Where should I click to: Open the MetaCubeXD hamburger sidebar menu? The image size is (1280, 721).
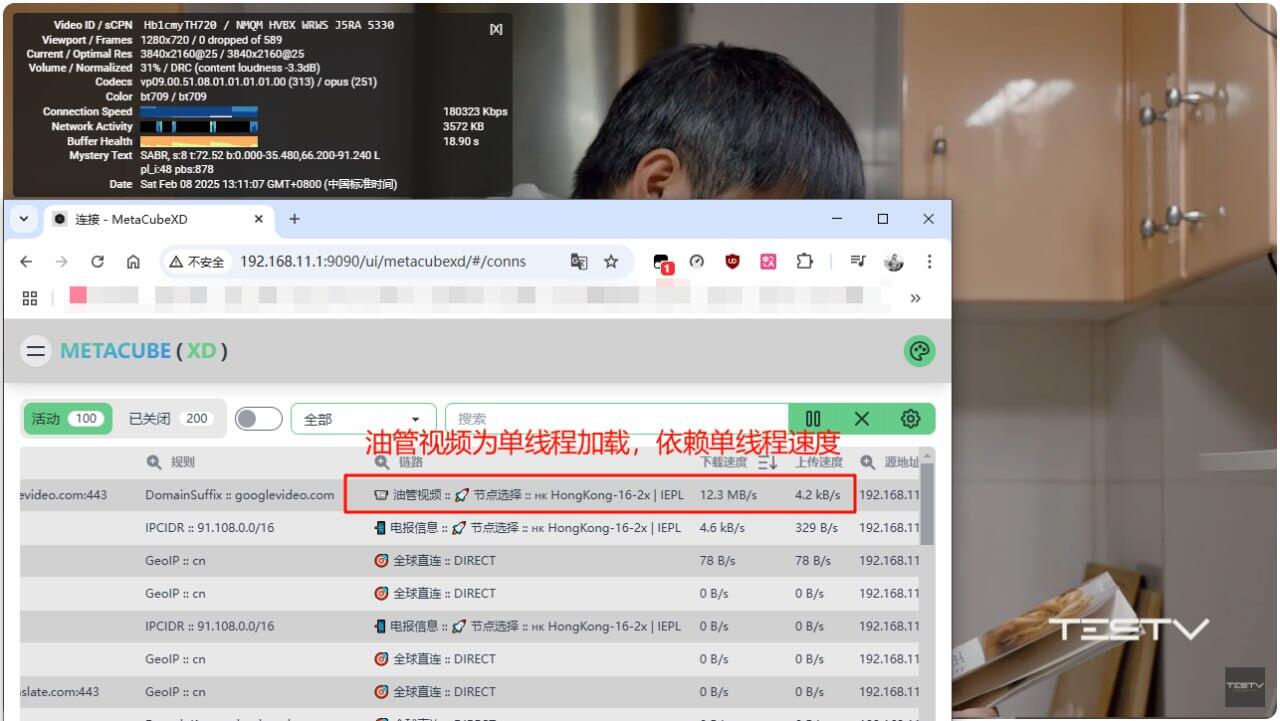tap(36, 351)
